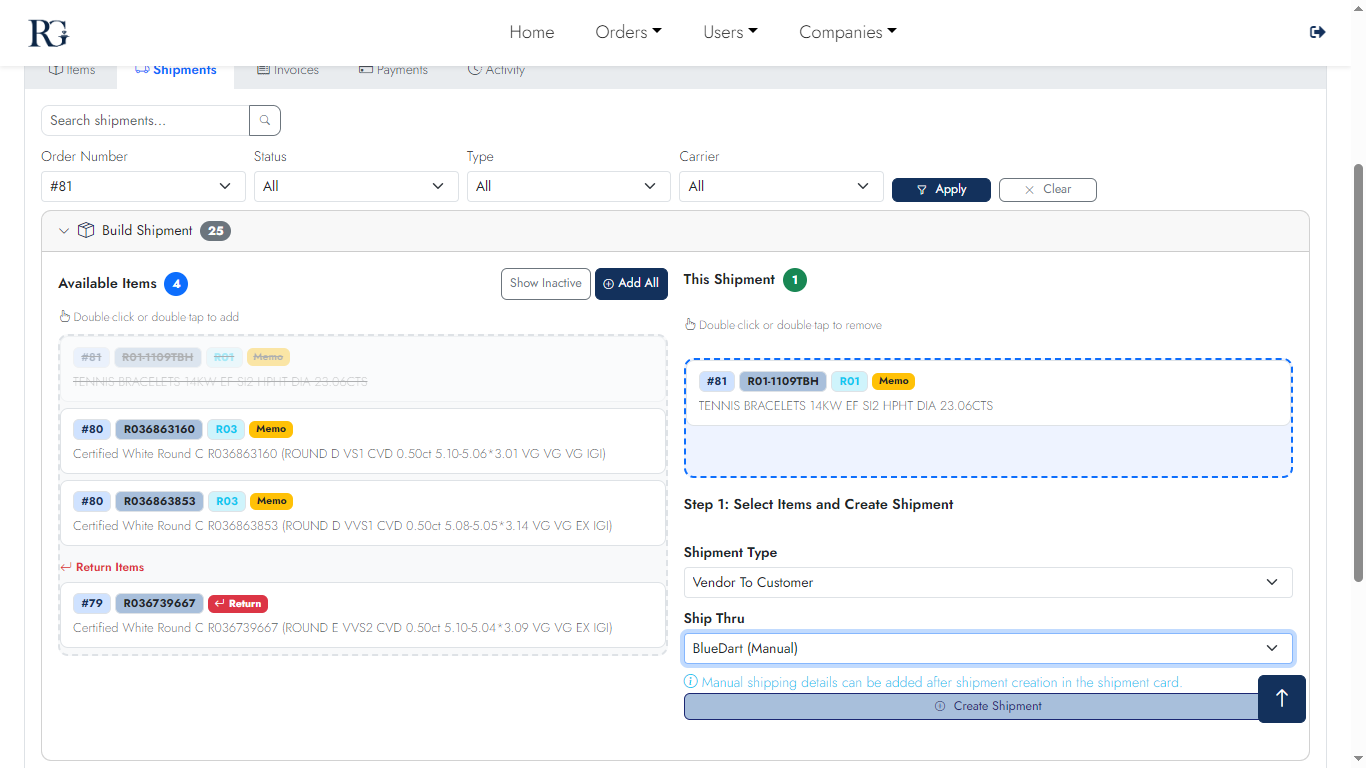Click the Apply filter button
This screenshot has height=768, width=1366.
point(941,189)
